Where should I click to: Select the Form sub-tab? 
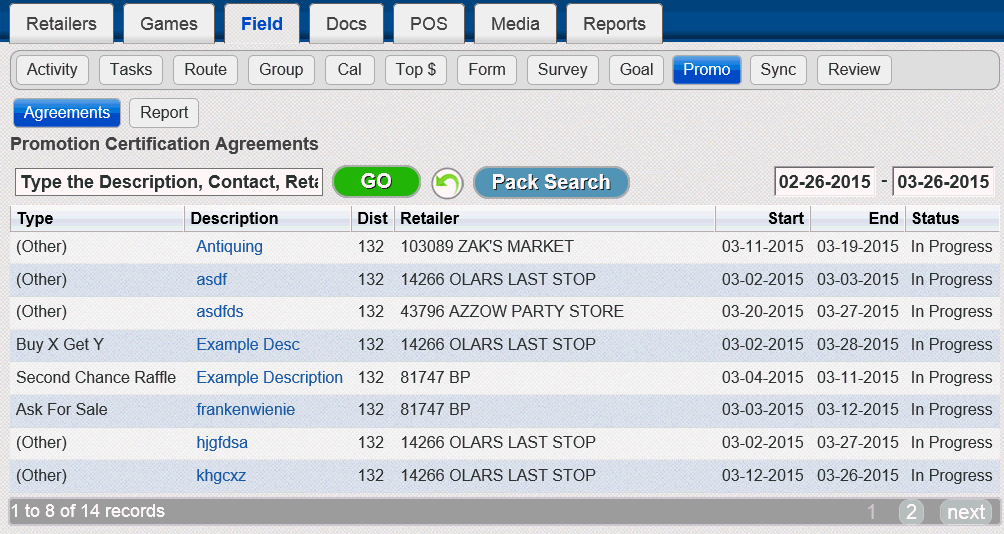[x=487, y=70]
